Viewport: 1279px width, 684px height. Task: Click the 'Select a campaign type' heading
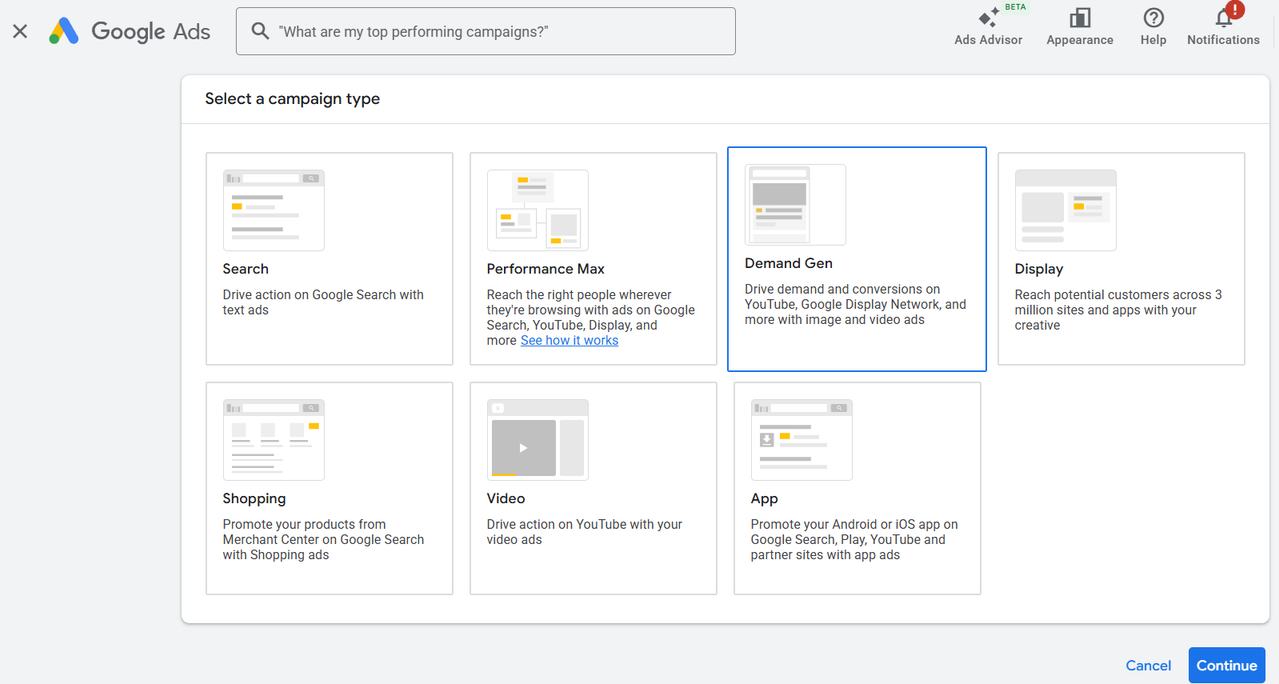pyautogui.click(x=292, y=99)
